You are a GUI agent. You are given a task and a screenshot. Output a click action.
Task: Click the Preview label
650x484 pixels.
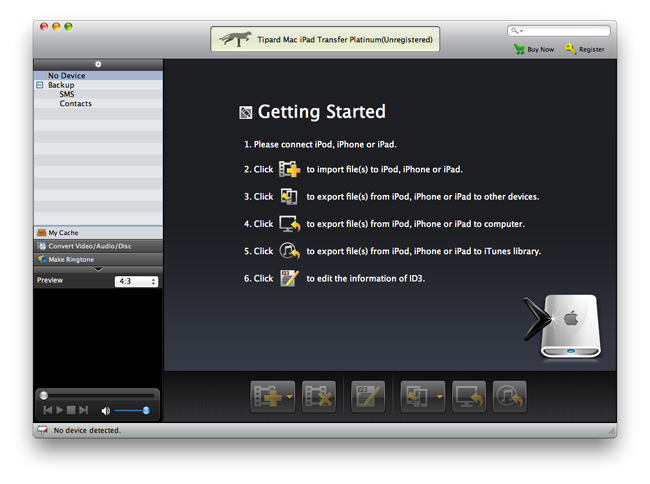pyautogui.click(x=50, y=280)
